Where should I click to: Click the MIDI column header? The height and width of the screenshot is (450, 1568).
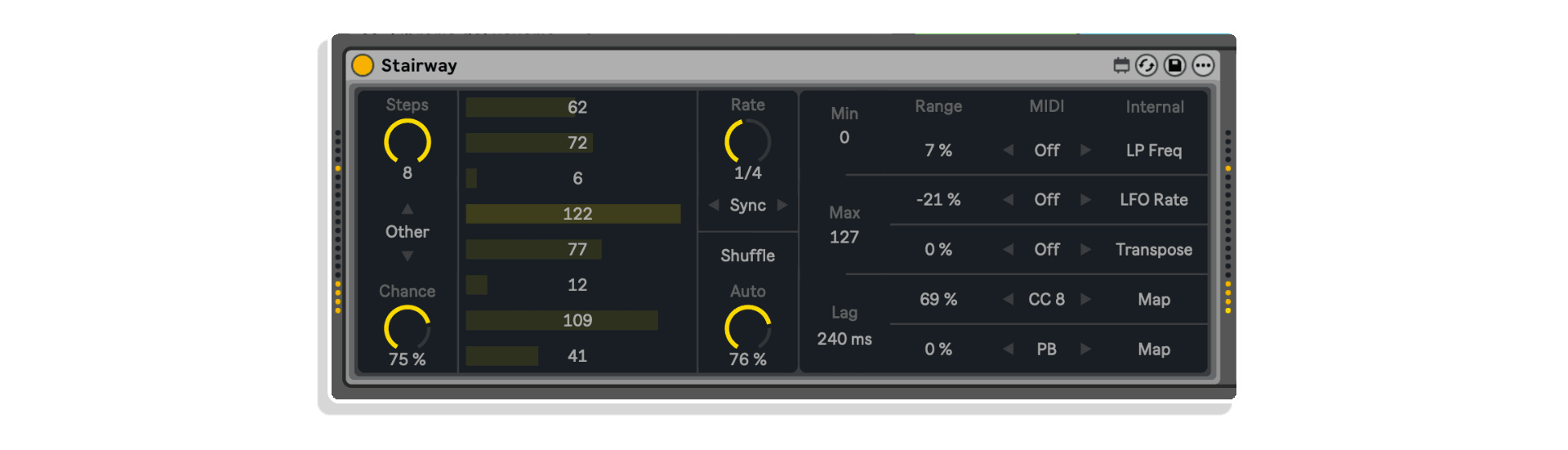(x=1047, y=106)
